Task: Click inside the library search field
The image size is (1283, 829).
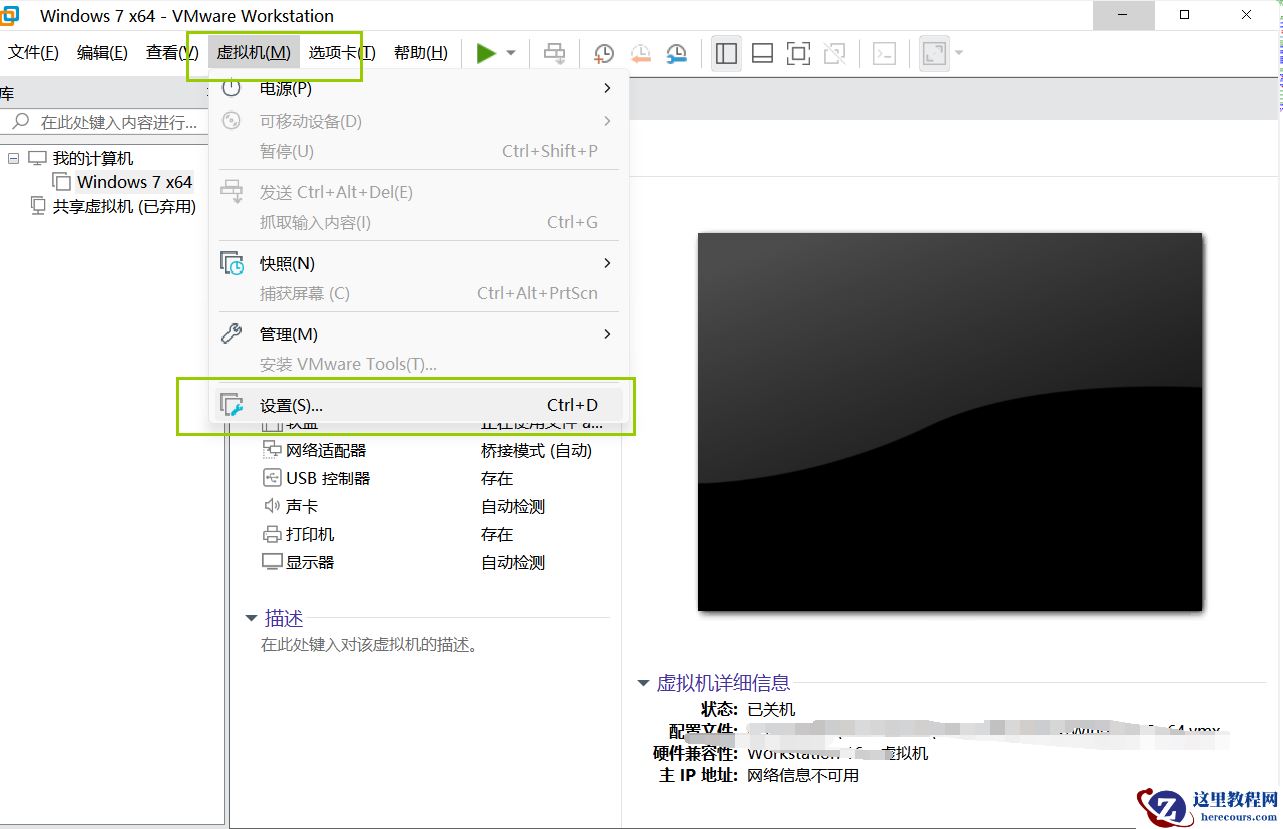Action: tap(110, 121)
